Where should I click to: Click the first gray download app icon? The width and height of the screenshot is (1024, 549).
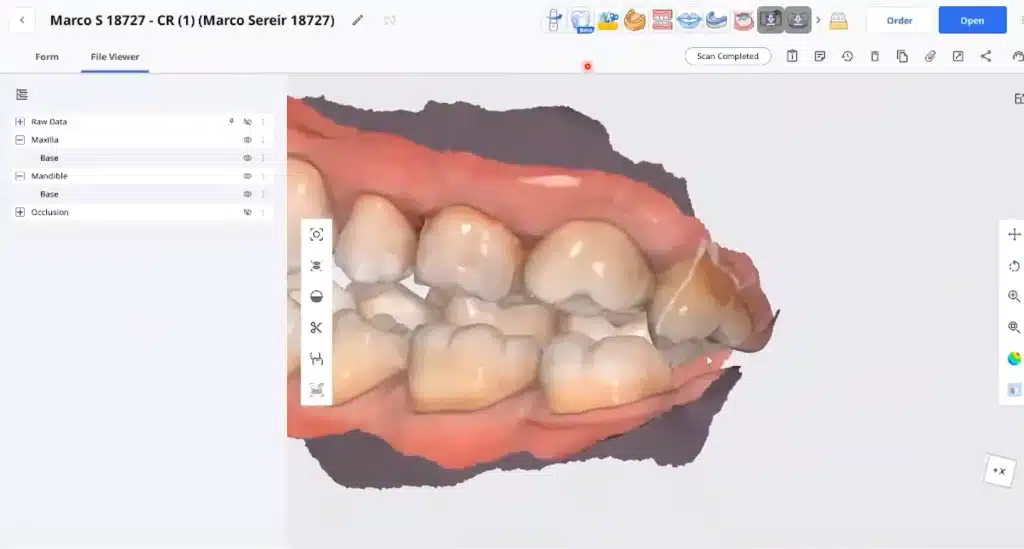(771, 20)
